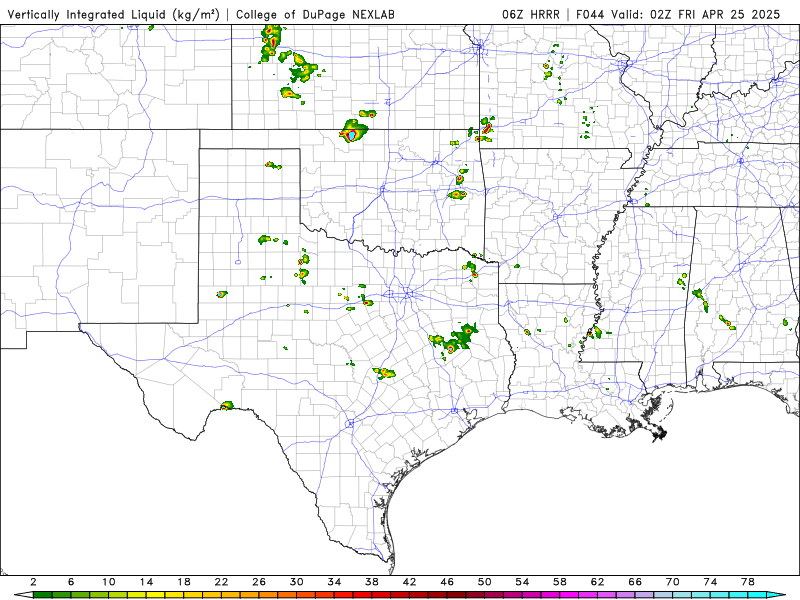
Task: Click the legend value '26'
Action: (x=259, y=582)
